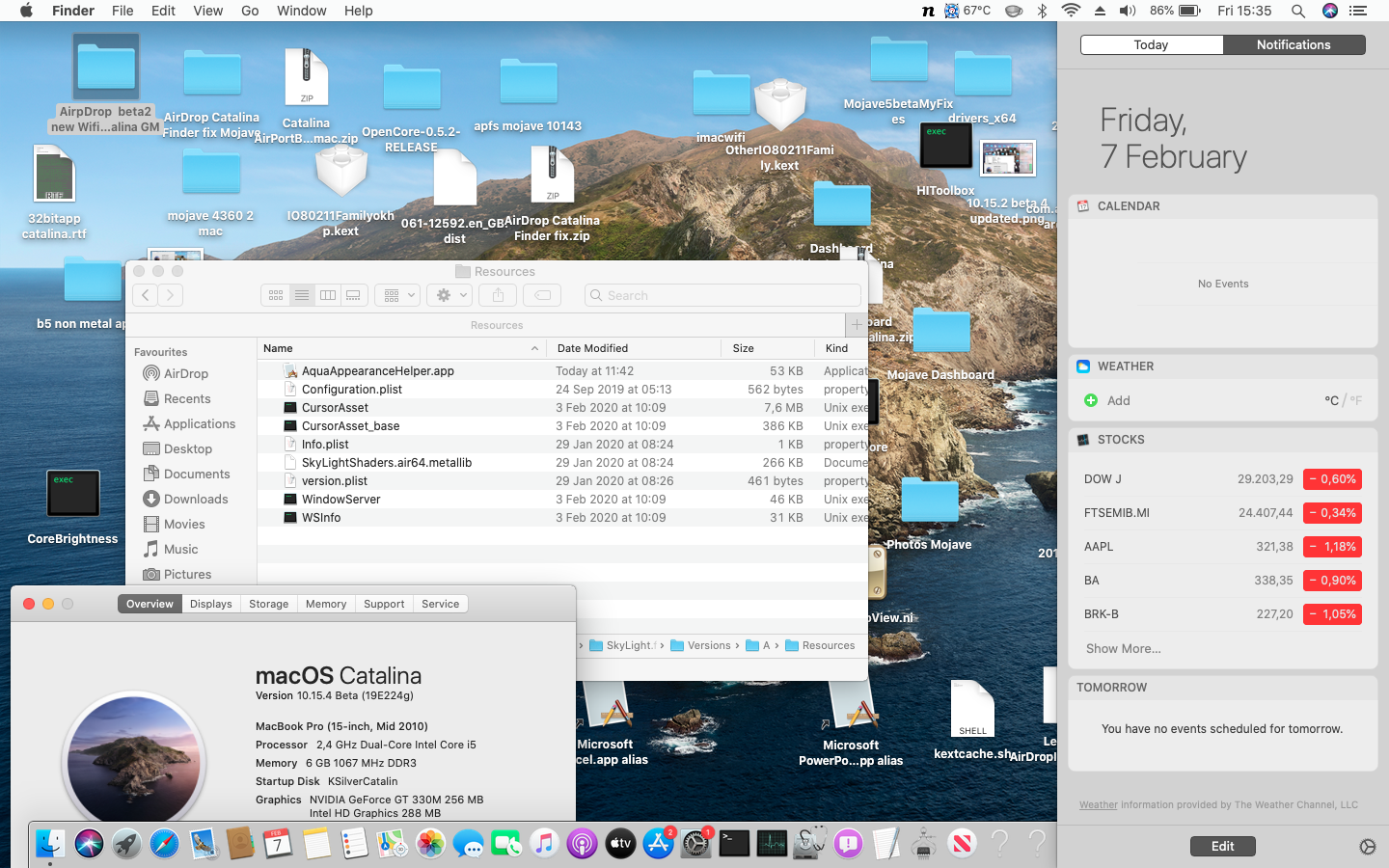Image resolution: width=1389 pixels, height=868 pixels.
Task: Launch Siri from the Dock
Action: (x=89, y=844)
